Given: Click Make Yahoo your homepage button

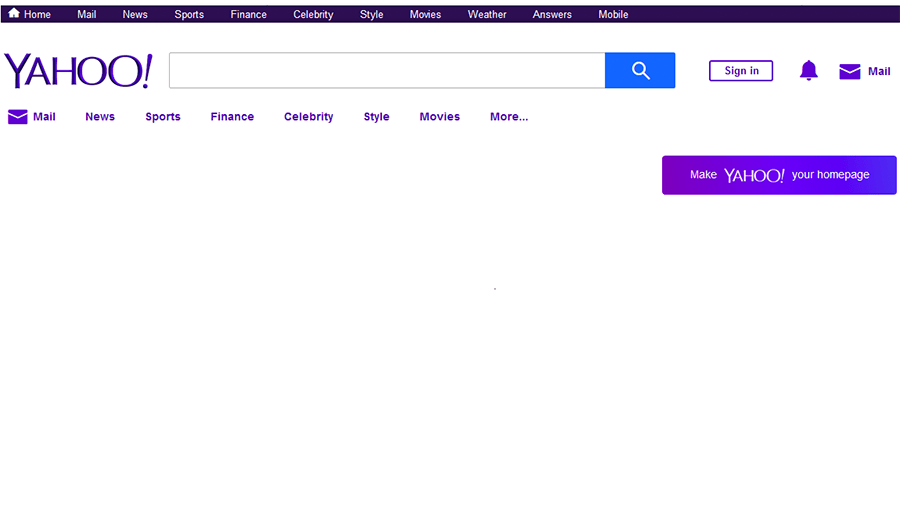Looking at the screenshot, I should 779,175.
